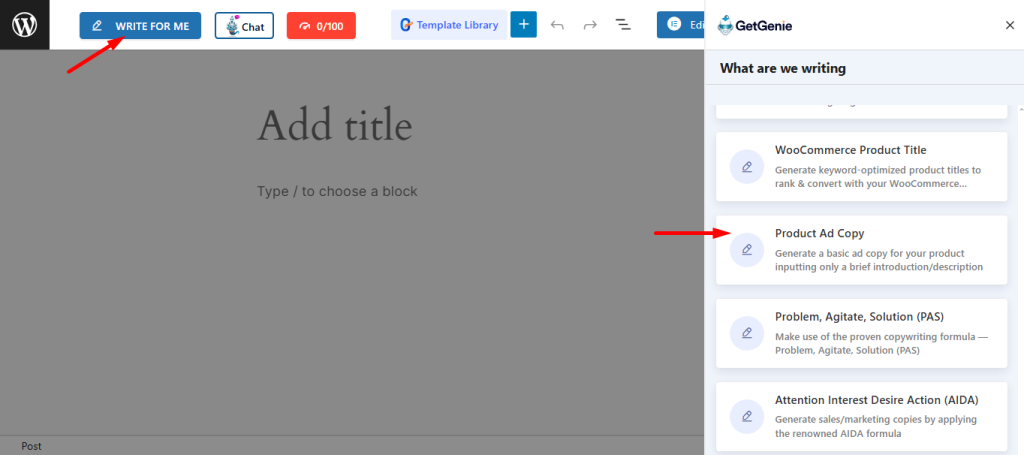Click the redo arrow icon
This screenshot has height=455, width=1024.
(590, 25)
